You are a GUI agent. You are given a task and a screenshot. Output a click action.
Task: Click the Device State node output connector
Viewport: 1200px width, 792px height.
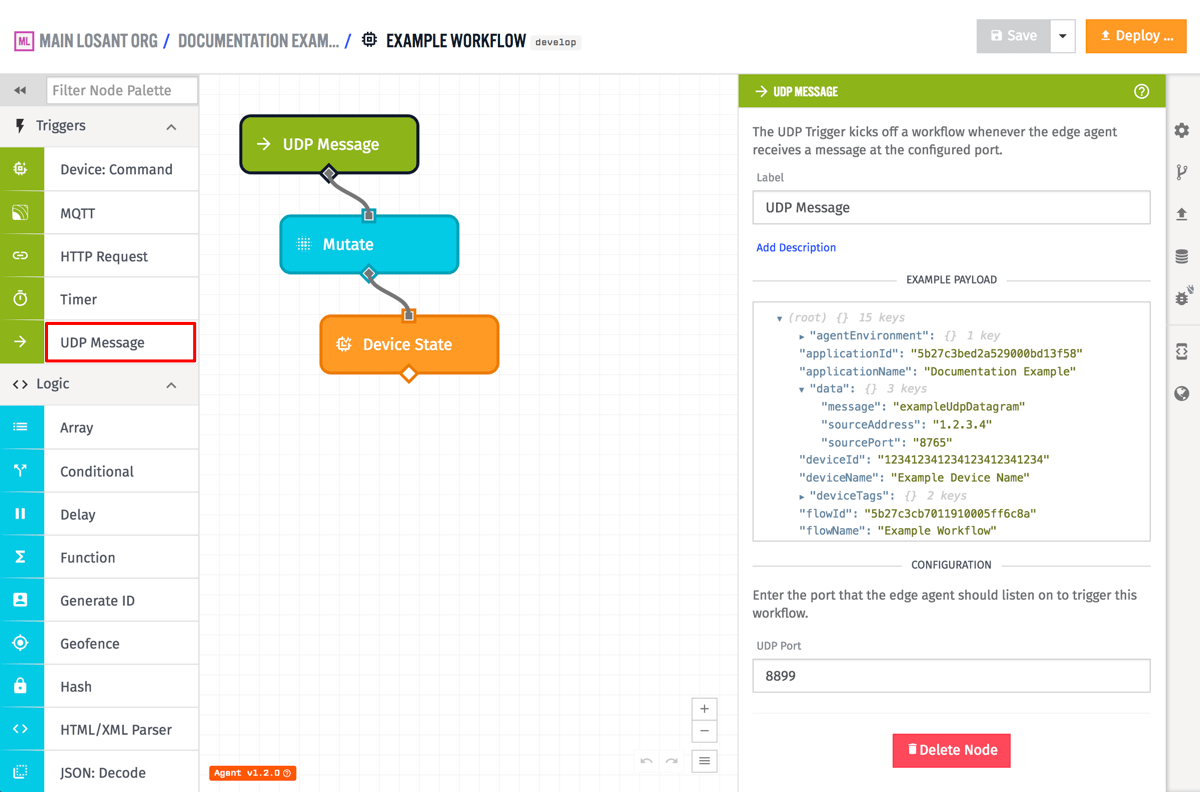tap(408, 374)
